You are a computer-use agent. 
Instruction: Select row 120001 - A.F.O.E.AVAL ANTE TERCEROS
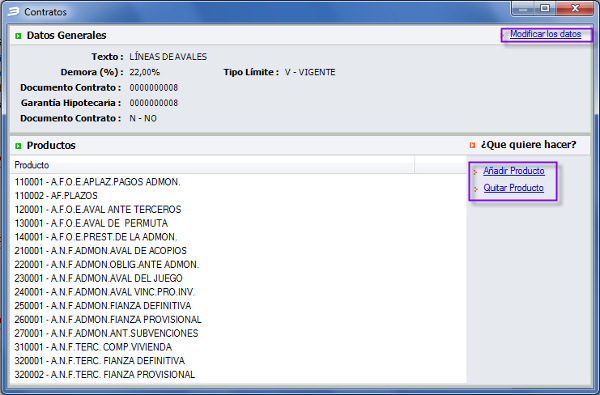pos(238,209)
